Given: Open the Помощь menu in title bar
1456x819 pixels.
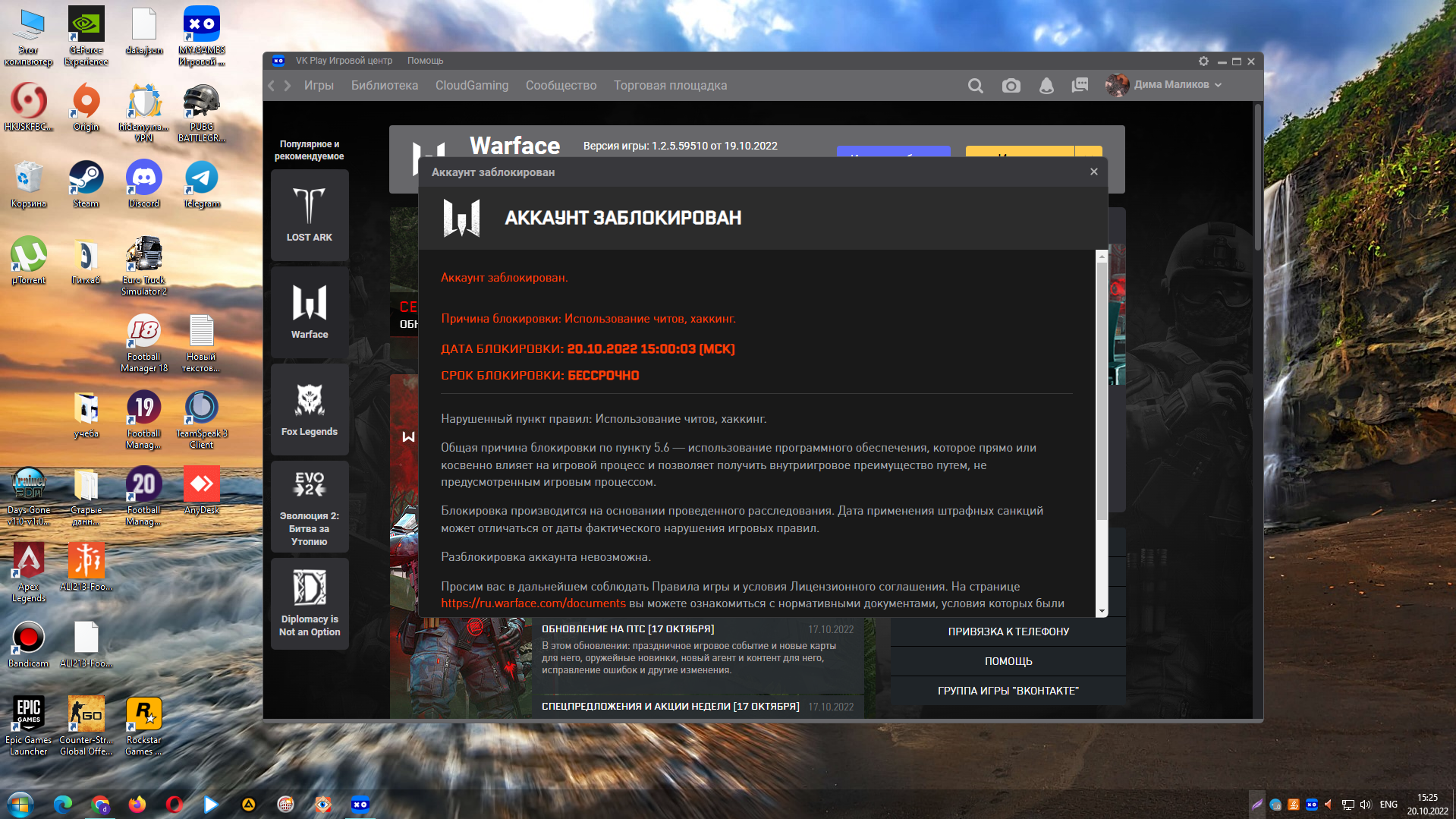Looking at the screenshot, I should point(425,61).
